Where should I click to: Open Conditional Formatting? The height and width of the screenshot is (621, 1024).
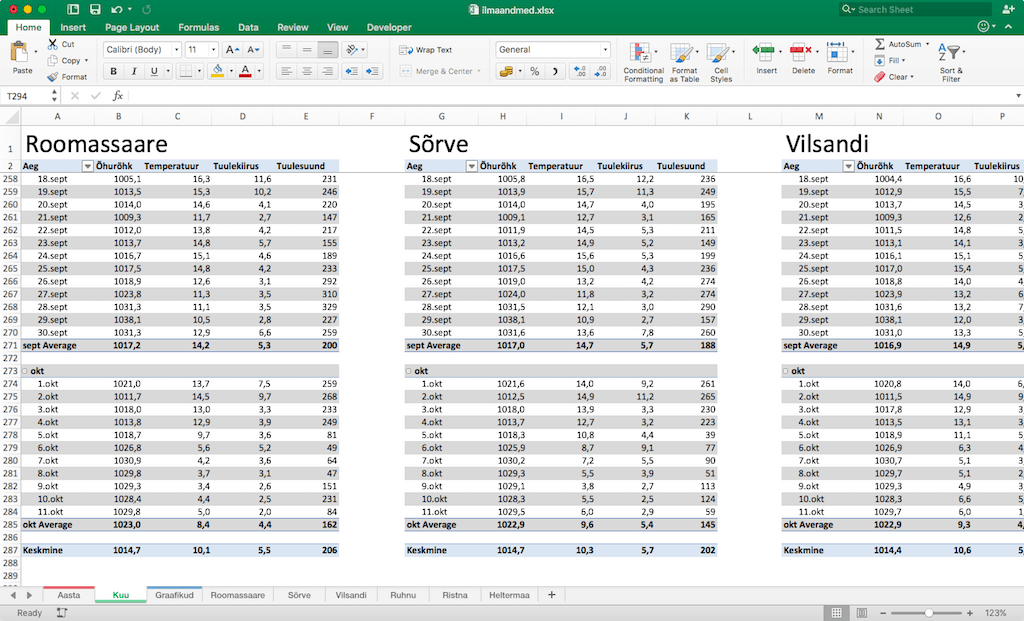pyautogui.click(x=643, y=62)
